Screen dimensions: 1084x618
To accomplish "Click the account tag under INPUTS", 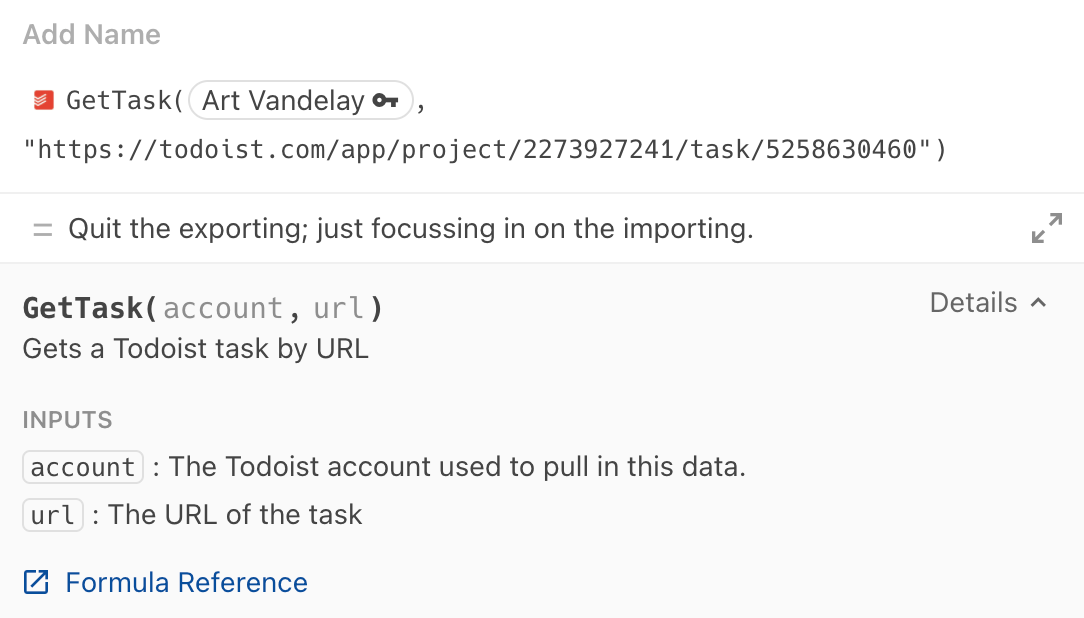I will click(83, 467).
